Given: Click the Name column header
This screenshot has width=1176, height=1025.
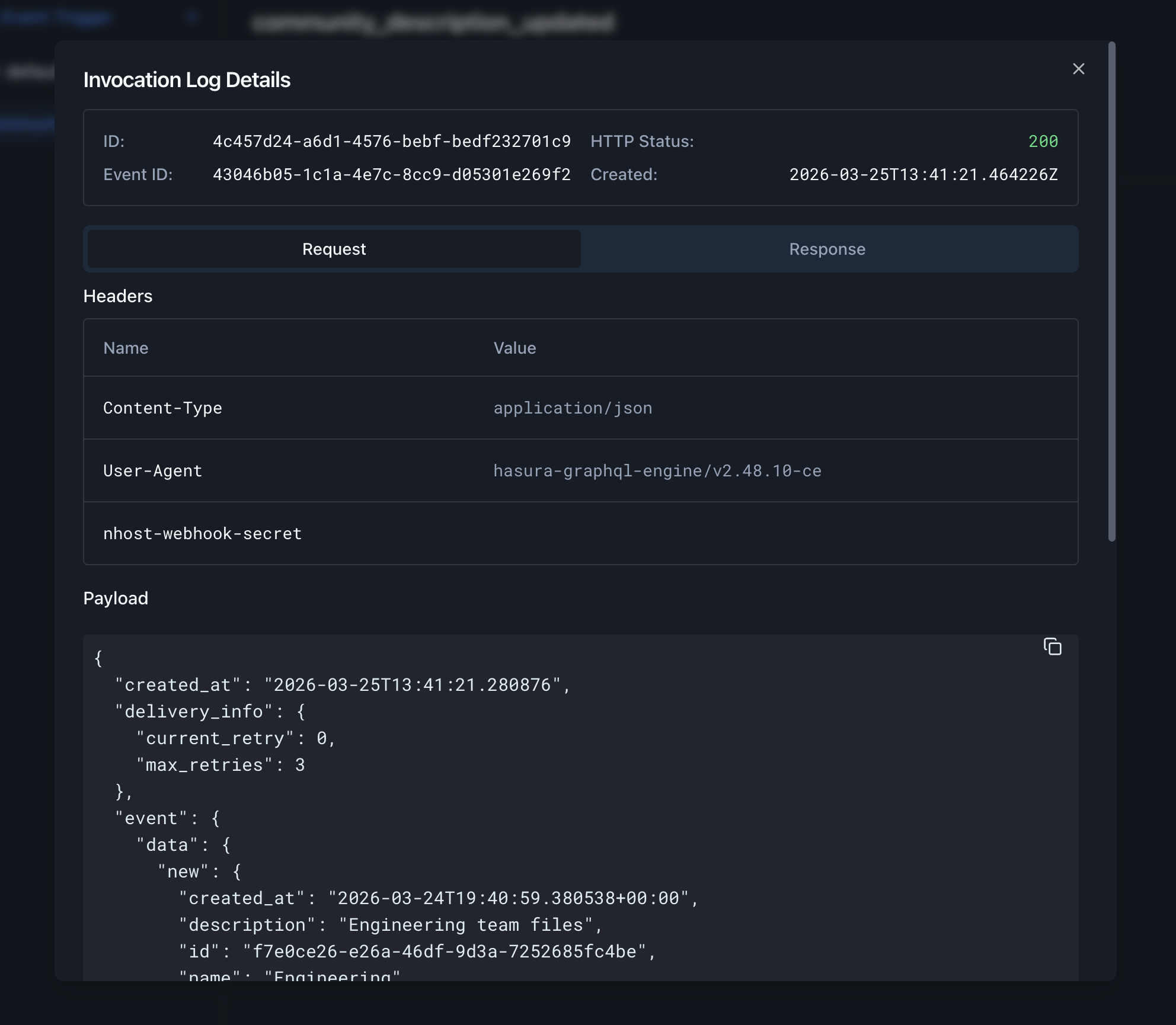Looking at the screenshot, I should [126, 348].
